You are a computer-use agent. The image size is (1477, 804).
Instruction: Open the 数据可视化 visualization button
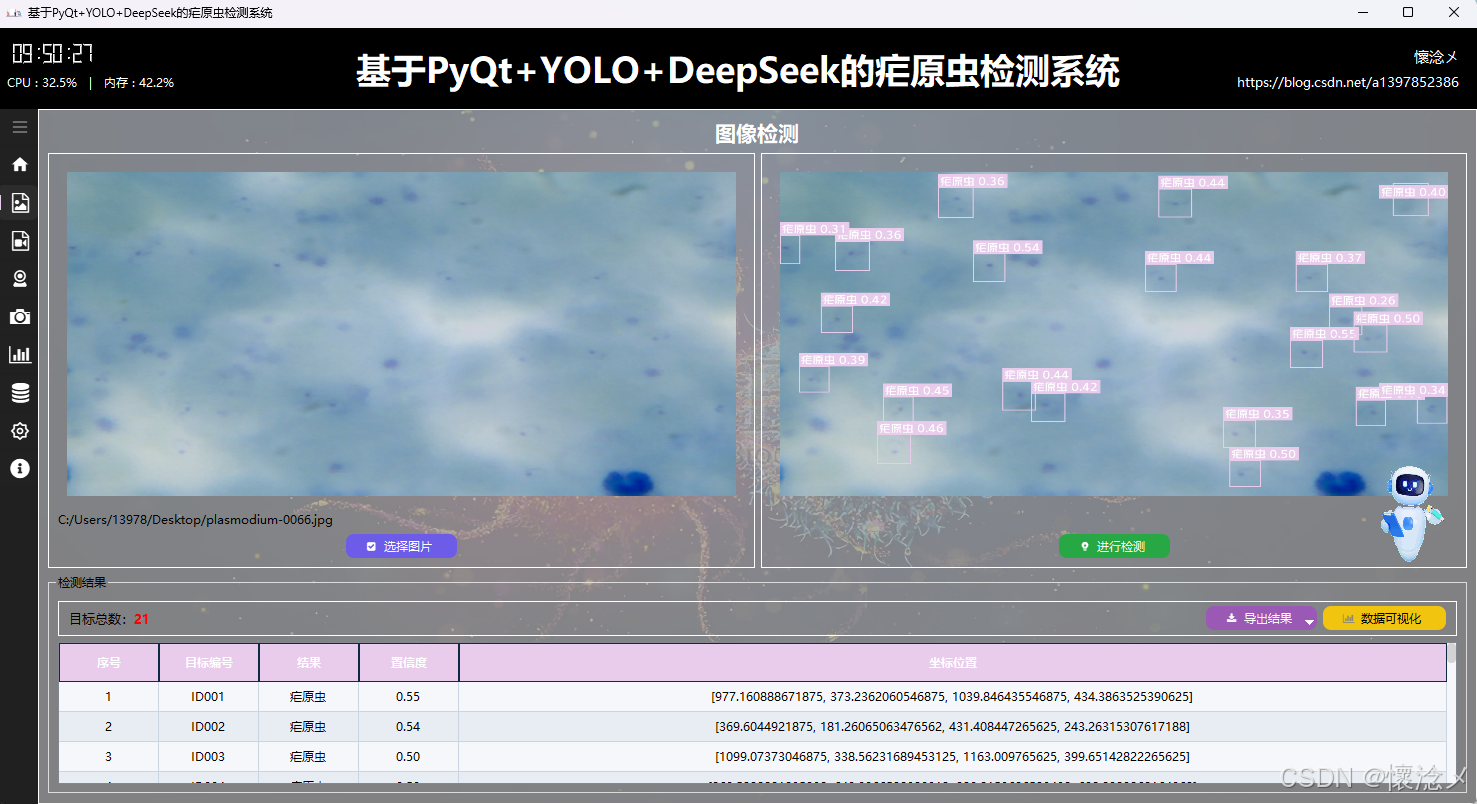(1384, 619)
